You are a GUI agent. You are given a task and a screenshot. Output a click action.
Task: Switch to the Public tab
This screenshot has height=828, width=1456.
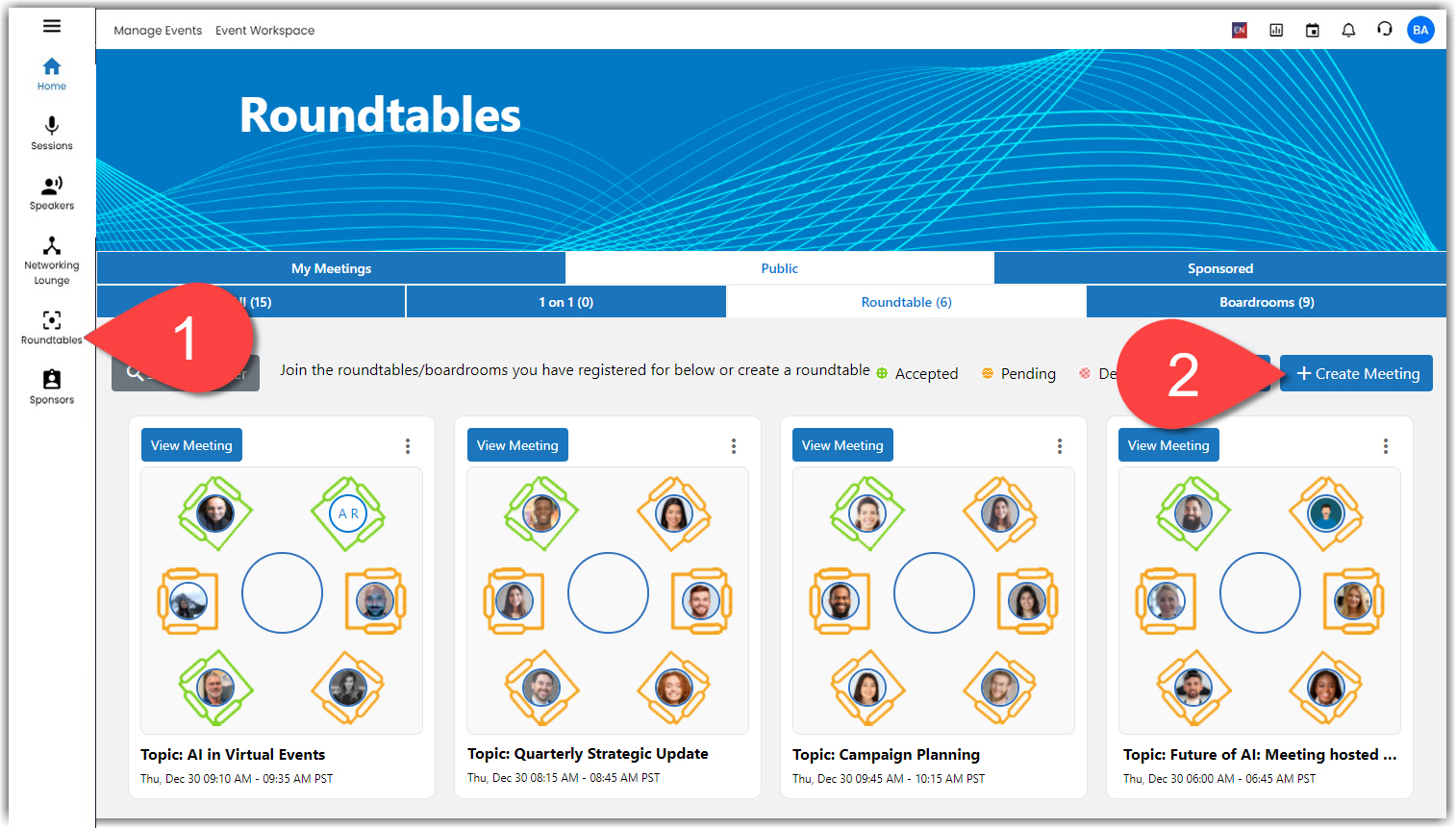coord(780,268)
